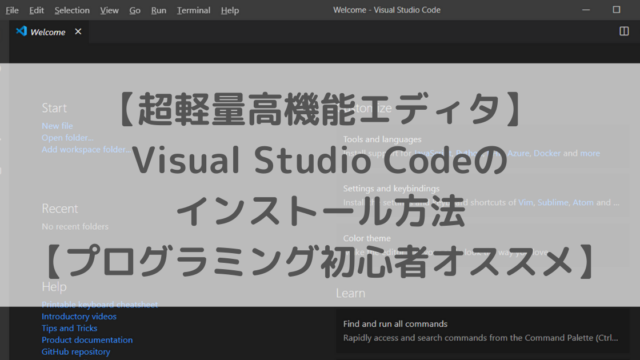
Task: Click the Vim keybindings link
Action: [x=526, y=202]
